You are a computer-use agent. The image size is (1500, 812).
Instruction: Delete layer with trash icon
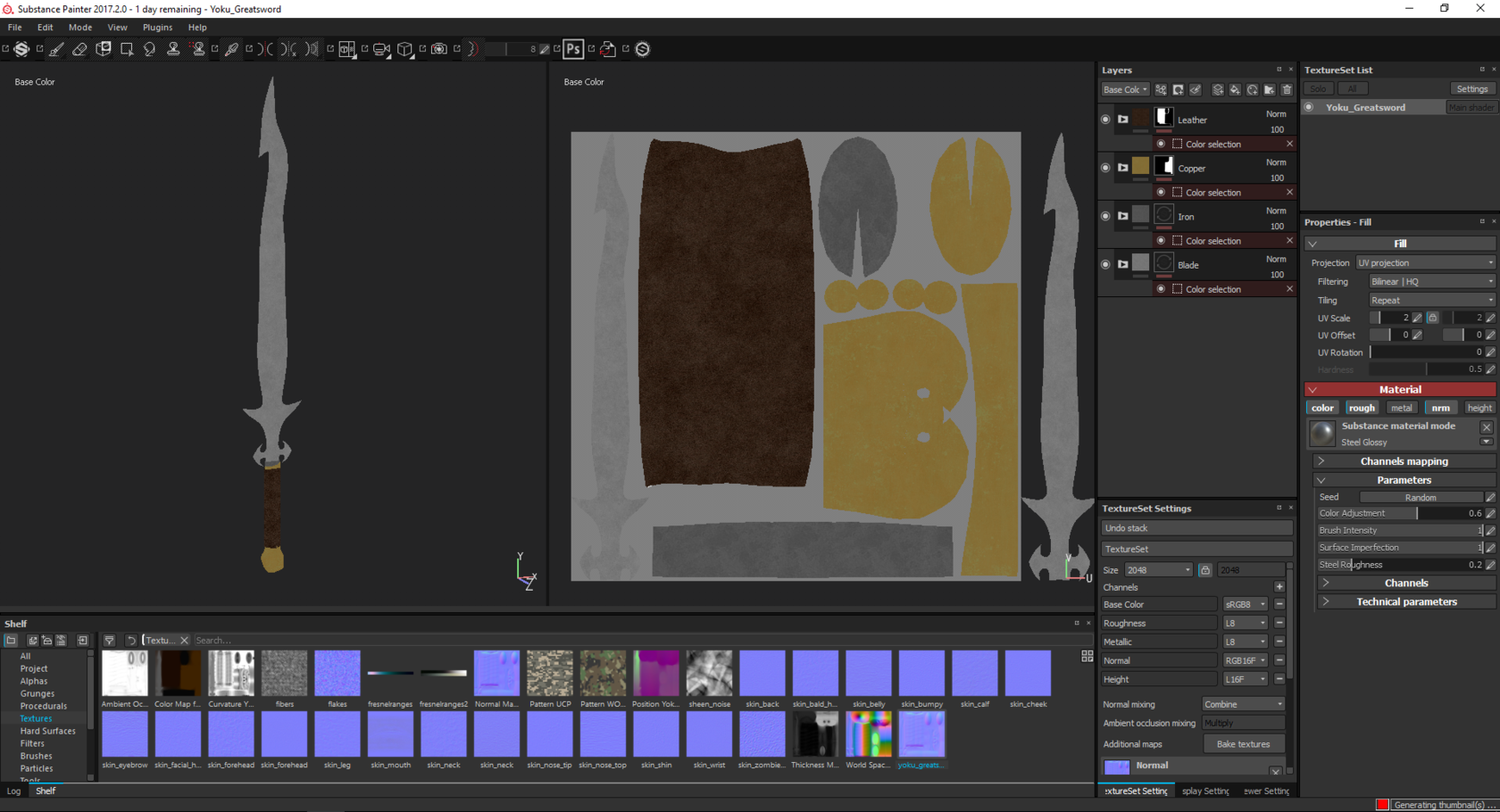click(1287, 89)
